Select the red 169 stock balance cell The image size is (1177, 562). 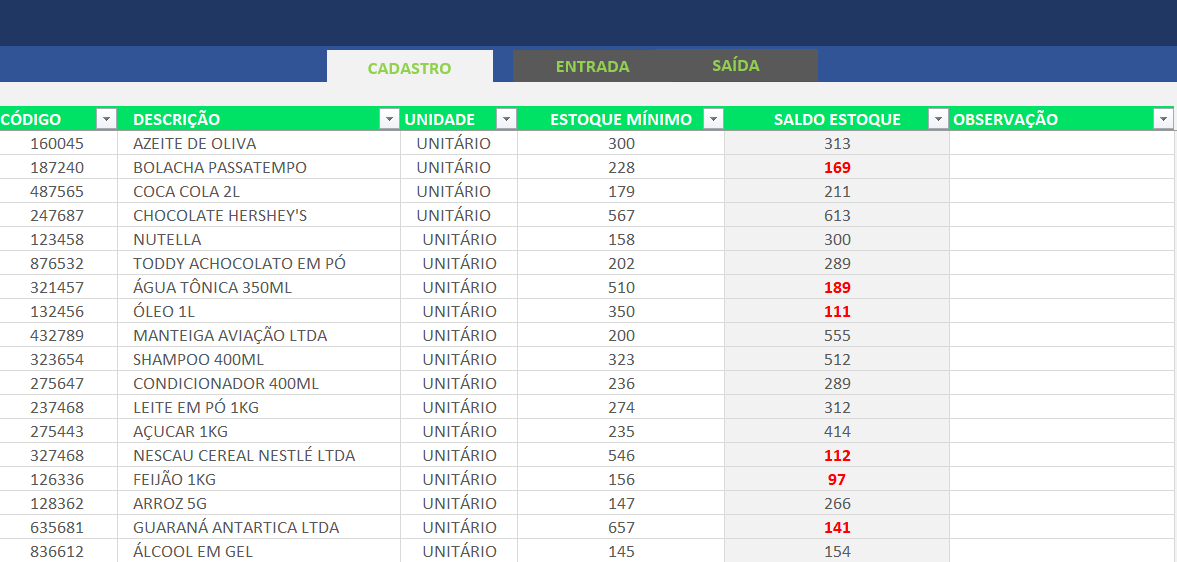[x=837, y=167]
